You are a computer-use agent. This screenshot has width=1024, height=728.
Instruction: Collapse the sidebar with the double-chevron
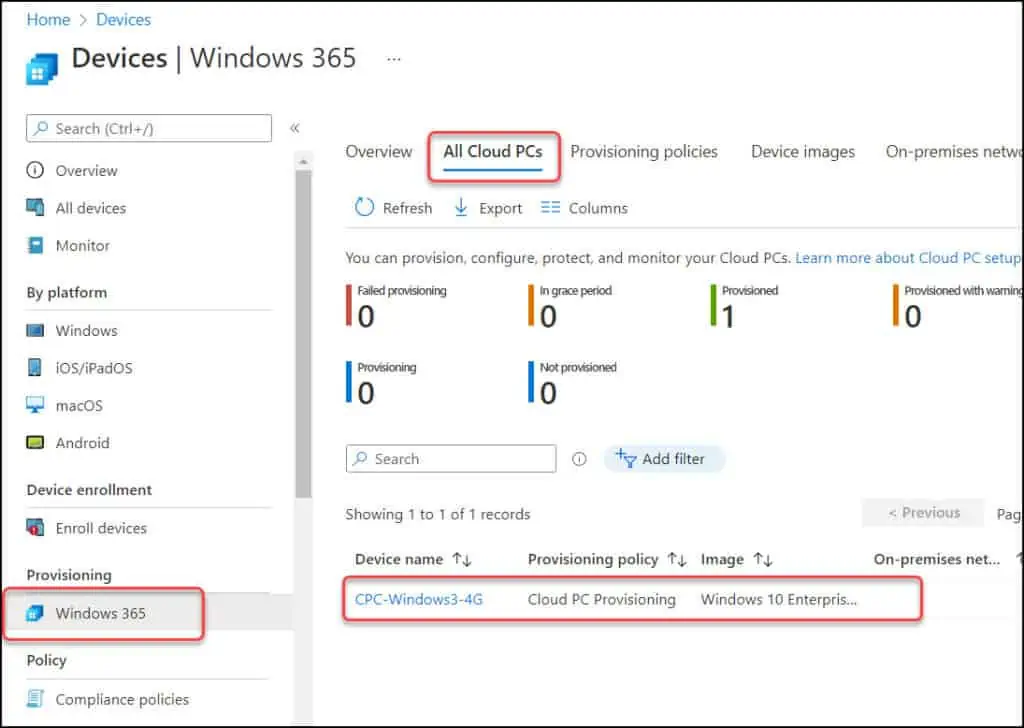click(295, 128)
